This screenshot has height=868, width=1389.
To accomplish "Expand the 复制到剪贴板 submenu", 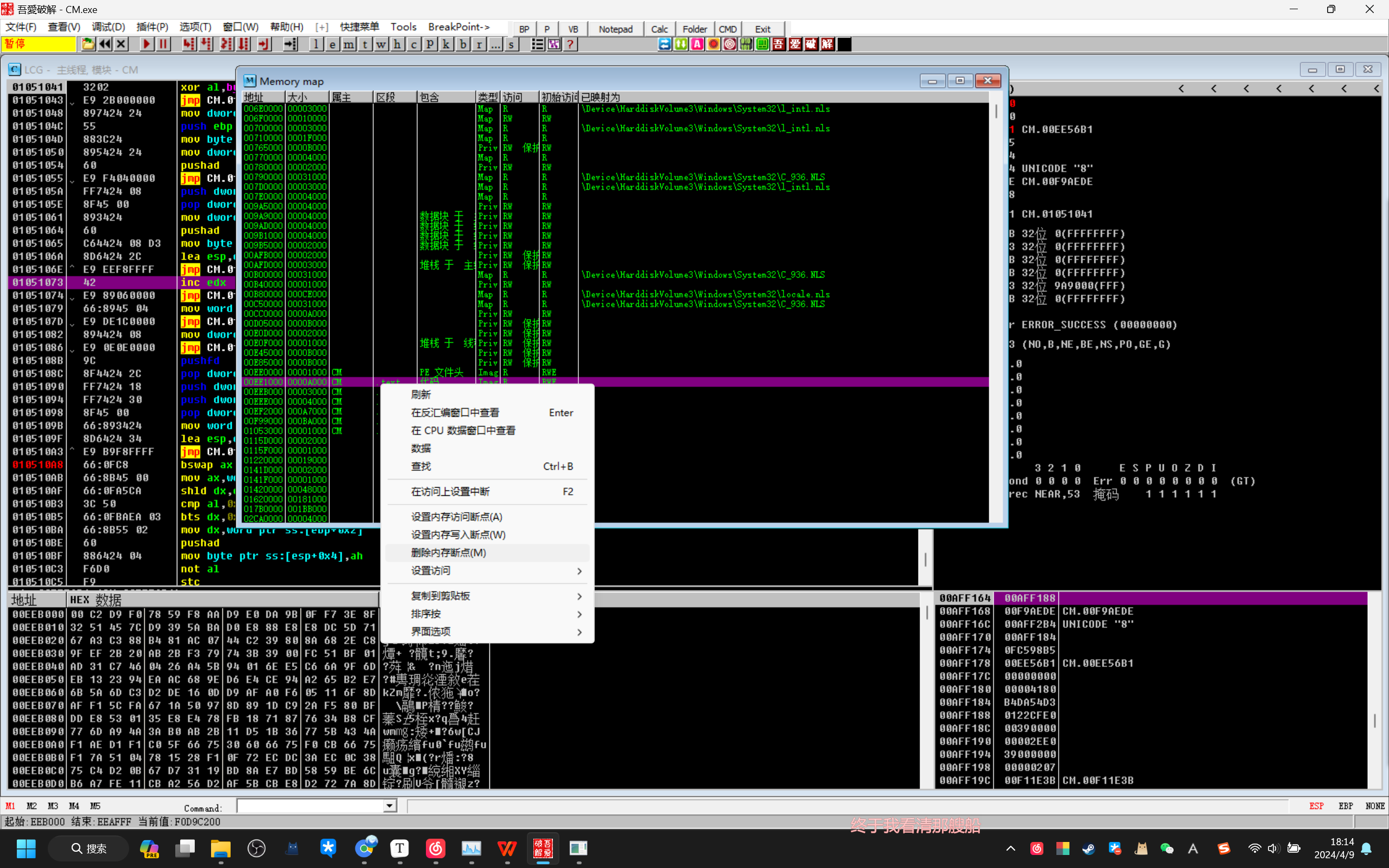I will (x=487, y=596).
